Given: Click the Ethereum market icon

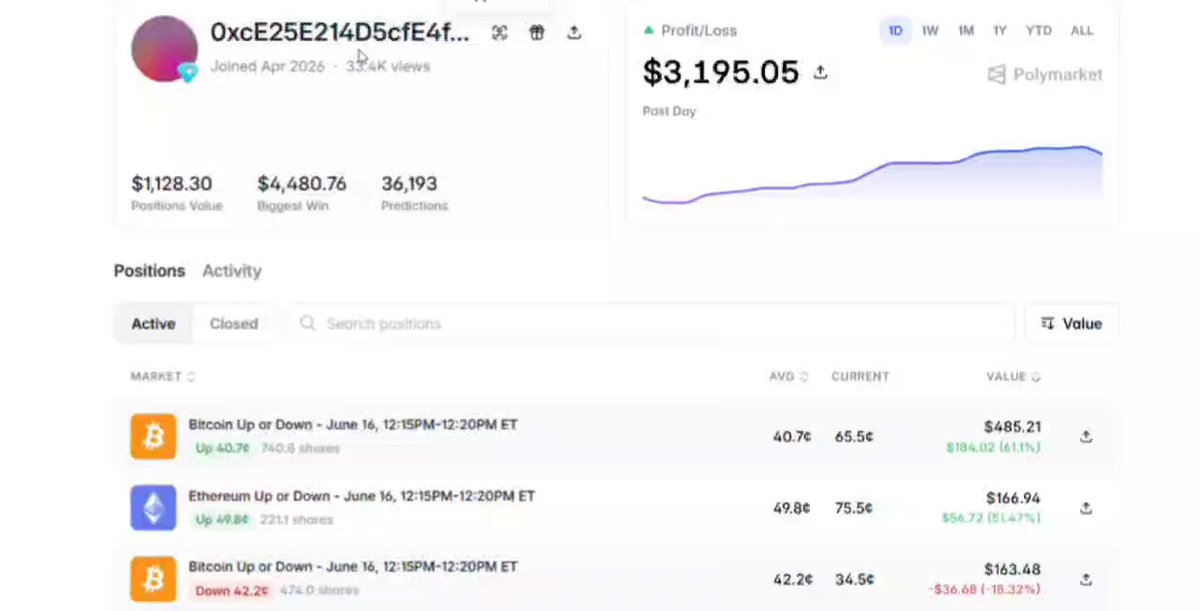Looking at the screenshot, I should [153, 508].
